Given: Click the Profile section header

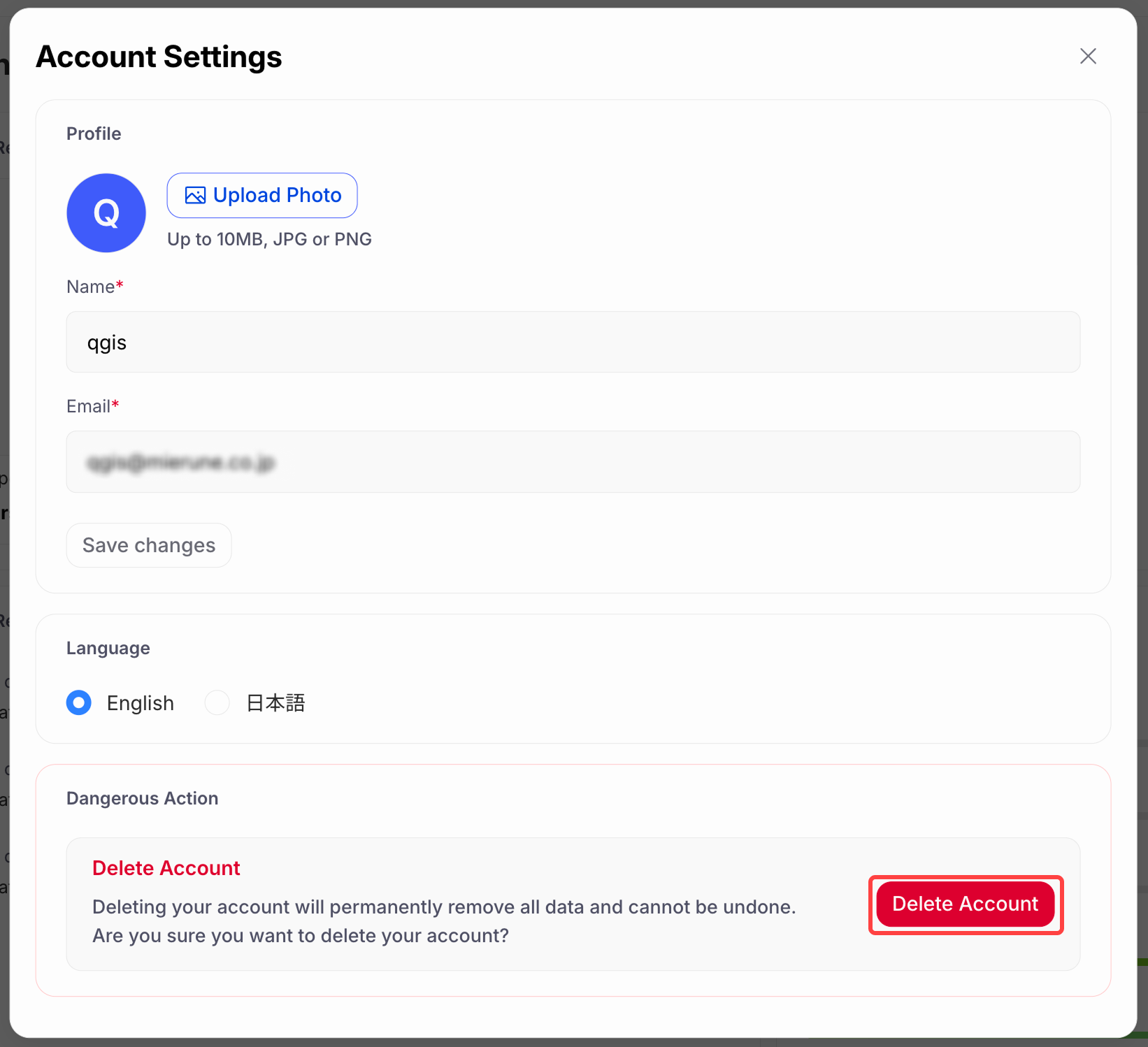Looking at the screenshot, I should click(x=94, y=133).
